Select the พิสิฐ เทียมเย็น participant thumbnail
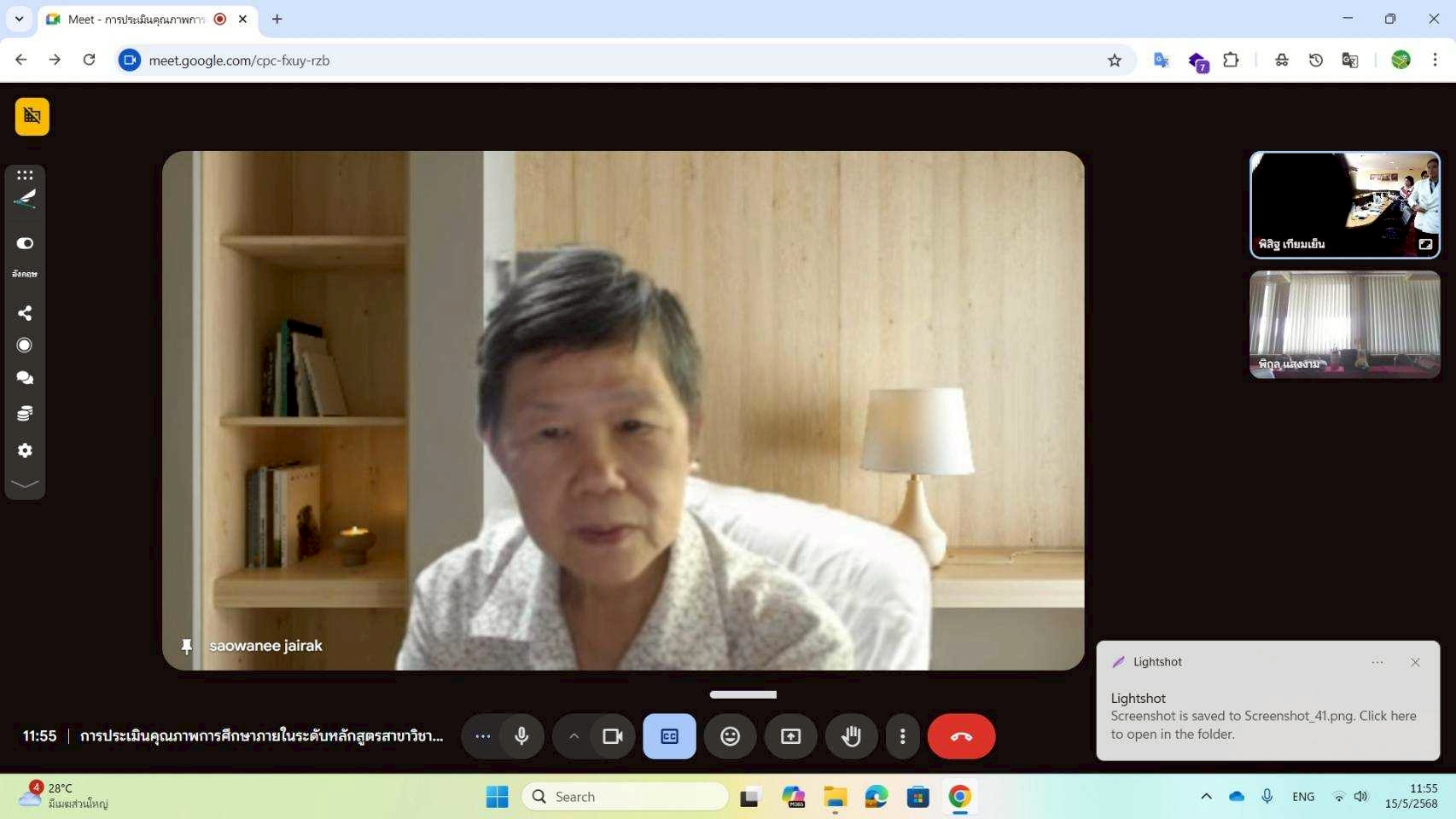The width and height of the screenshot is (1456, 819). (x=1344, y=205)
